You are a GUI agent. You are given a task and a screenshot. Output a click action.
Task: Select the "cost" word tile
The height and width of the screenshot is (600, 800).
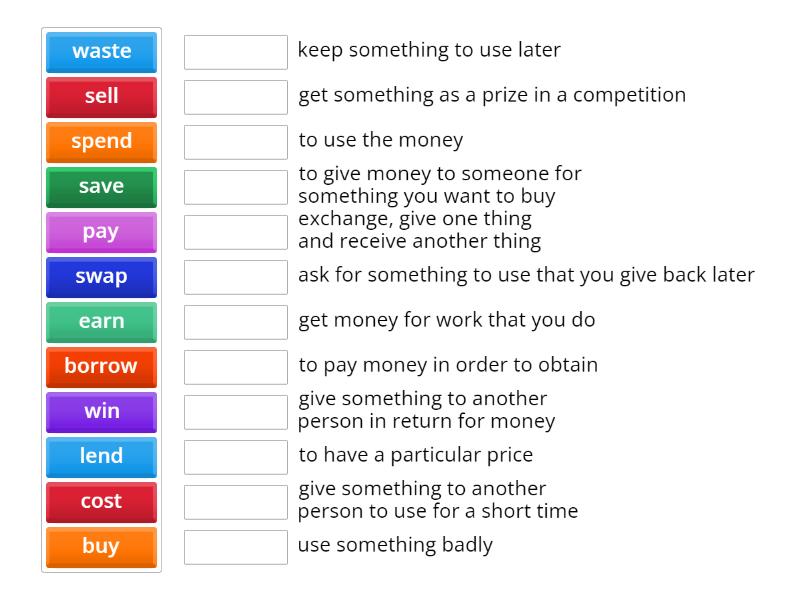pyautogui.click(x=100, y=502)
